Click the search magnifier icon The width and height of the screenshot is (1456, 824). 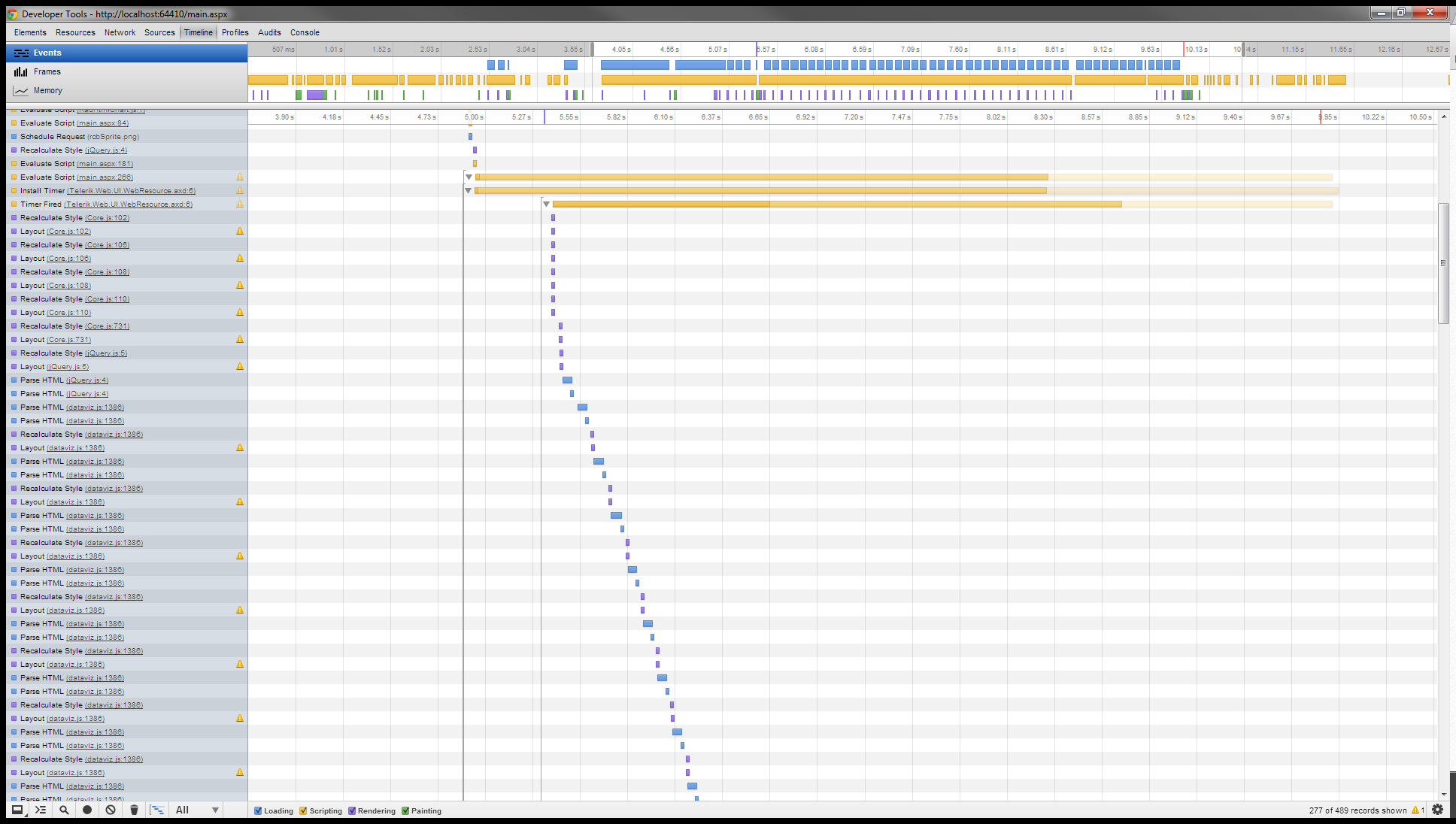point(64,810)
